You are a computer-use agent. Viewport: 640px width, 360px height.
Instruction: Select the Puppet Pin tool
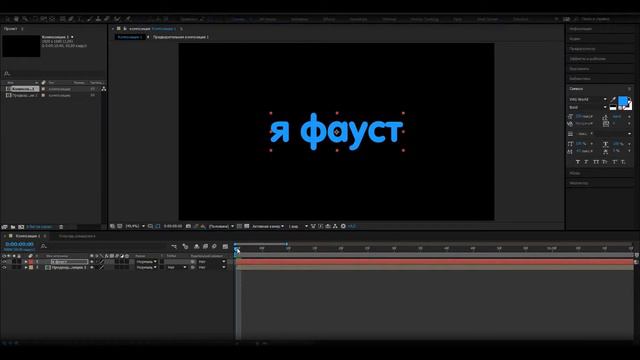[128, 19]
